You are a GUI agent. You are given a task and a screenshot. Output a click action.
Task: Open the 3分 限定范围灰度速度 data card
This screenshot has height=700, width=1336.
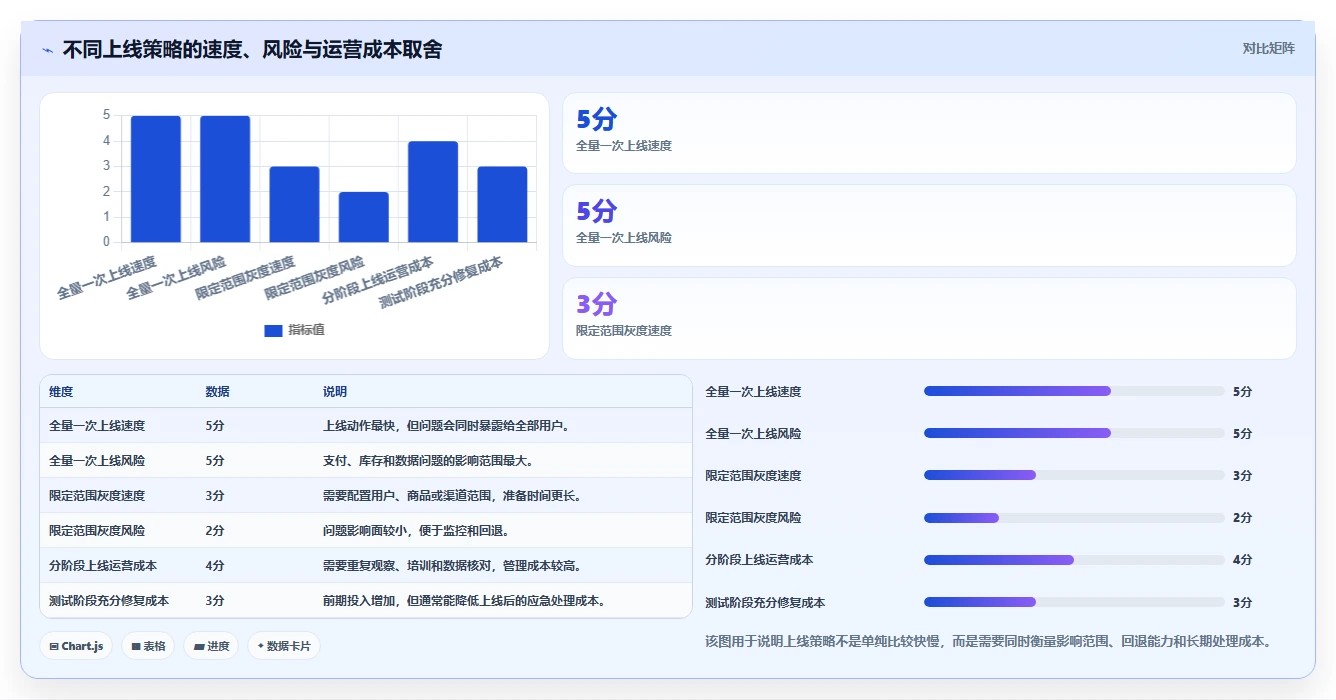pyautogui.click(x=929, y=318)
